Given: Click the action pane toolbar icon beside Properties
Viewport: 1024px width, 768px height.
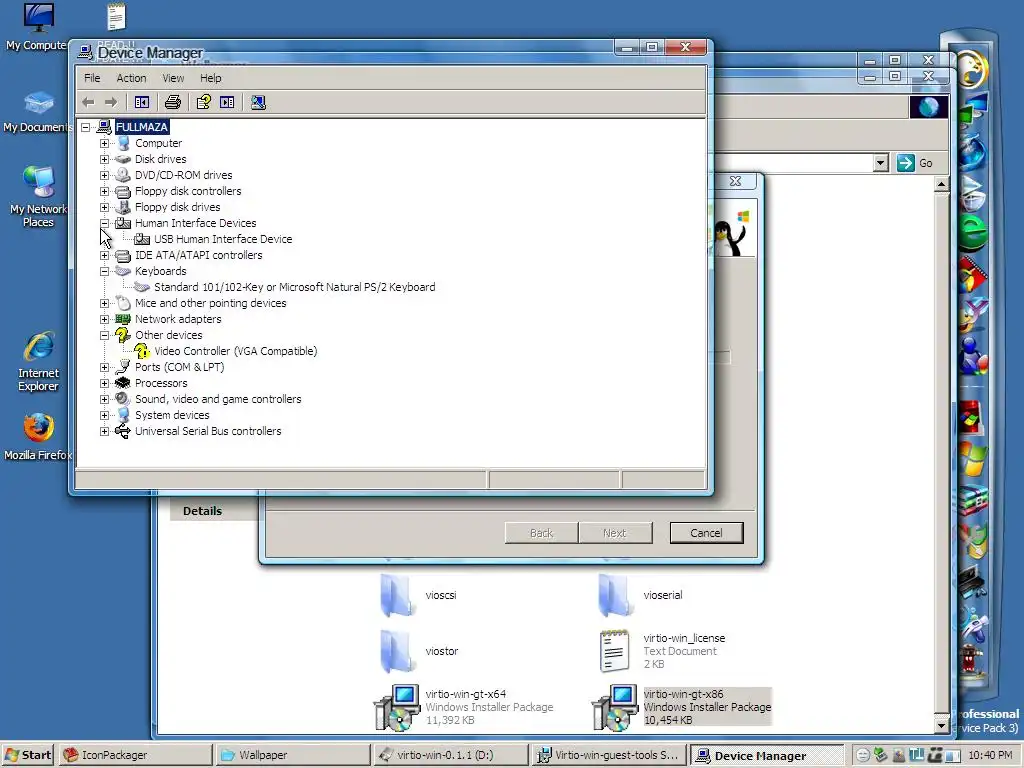Looking at the screenshot, I should point(227,103).
